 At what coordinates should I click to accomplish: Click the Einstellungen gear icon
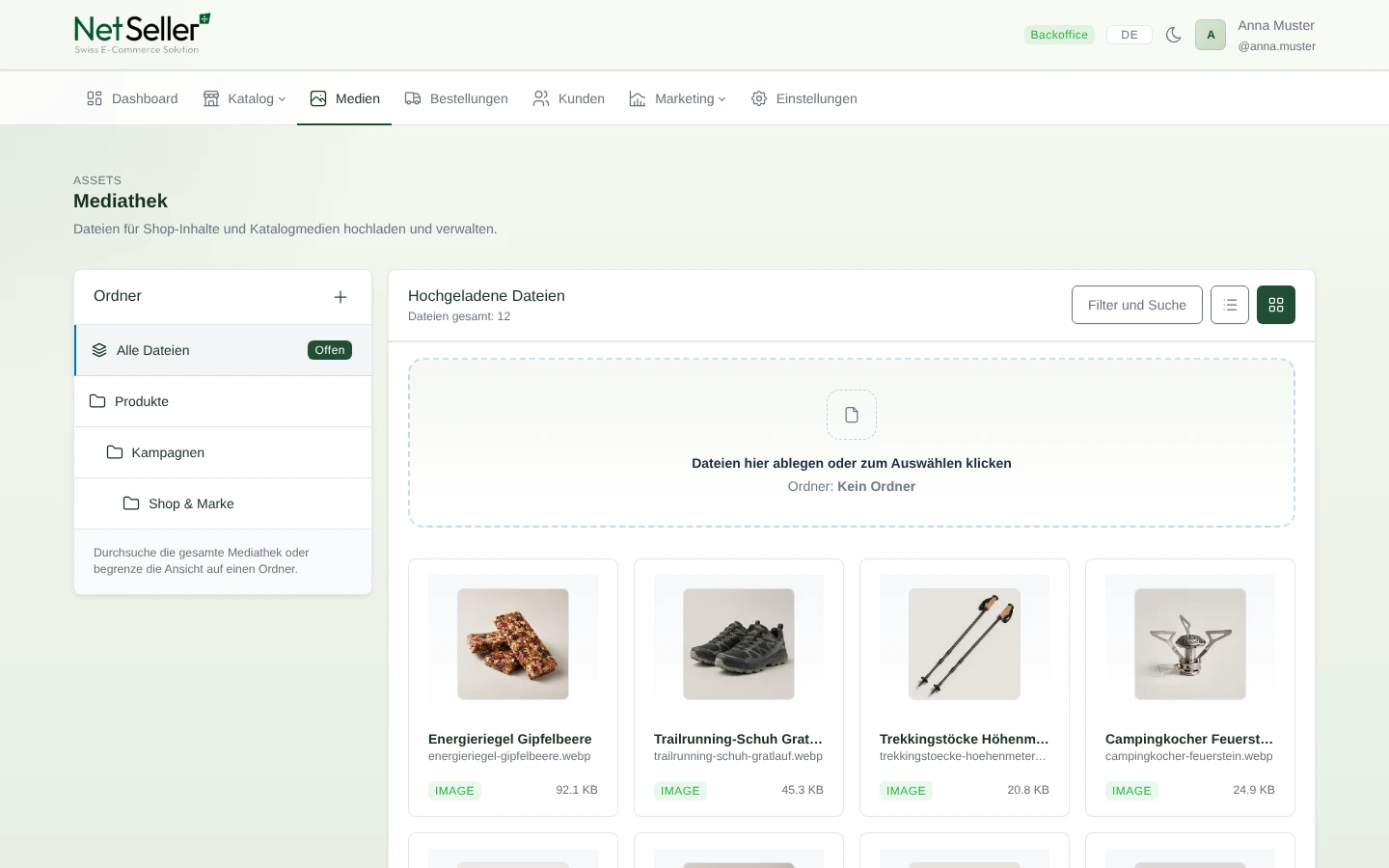pyautogui.click(x=759, y=98)
